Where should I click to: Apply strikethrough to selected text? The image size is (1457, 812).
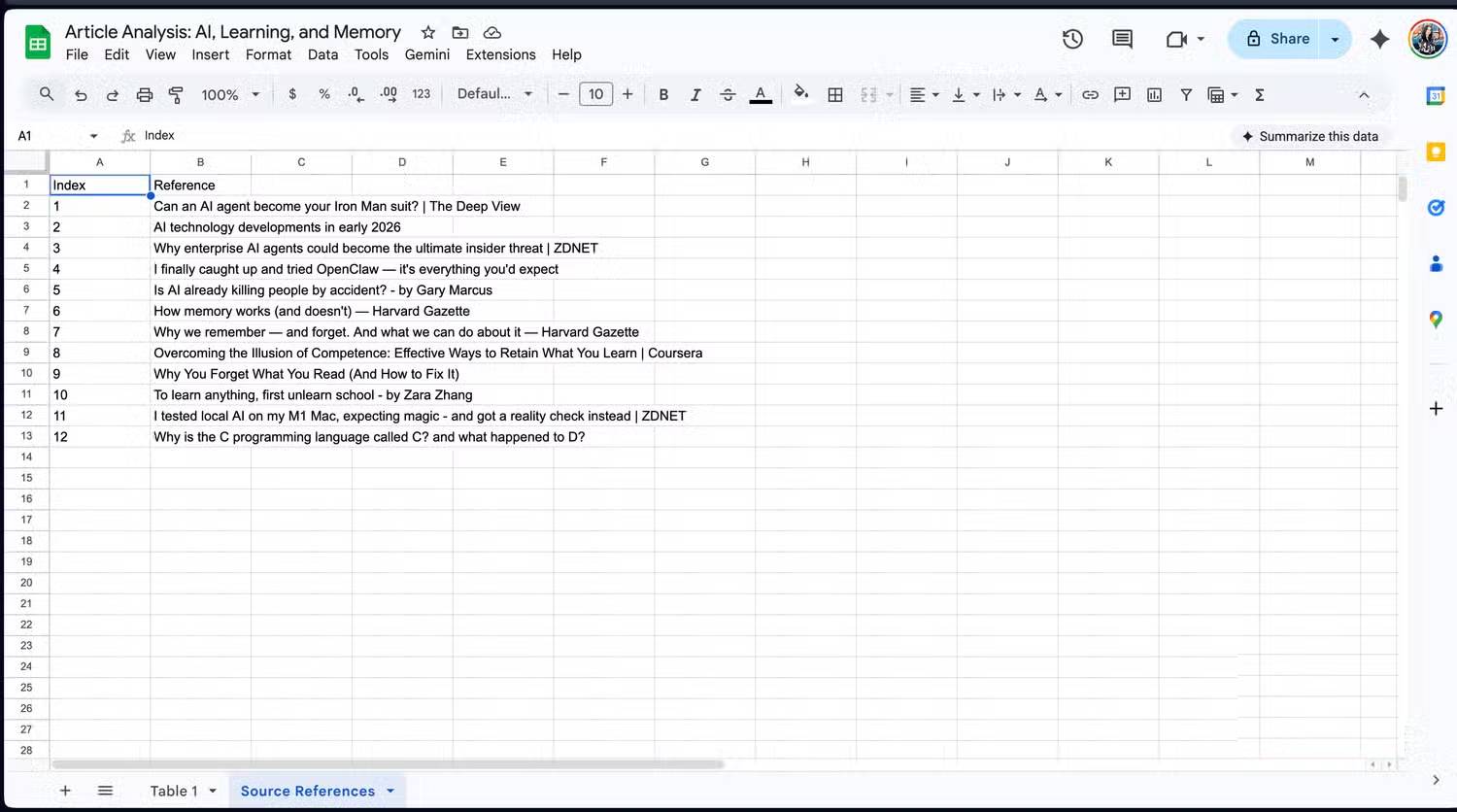[728, 94]
